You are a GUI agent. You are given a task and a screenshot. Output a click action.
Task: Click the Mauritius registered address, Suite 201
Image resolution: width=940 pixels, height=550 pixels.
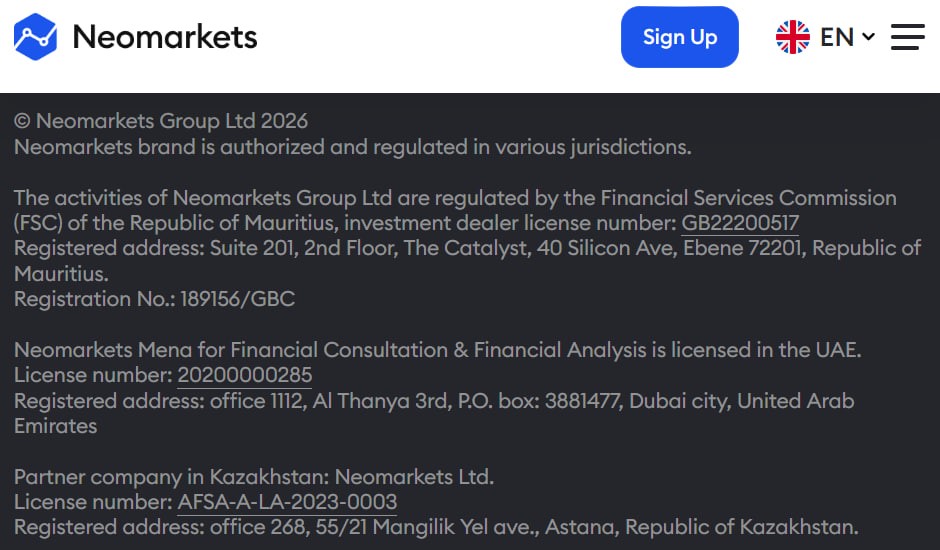pos(467,248)
